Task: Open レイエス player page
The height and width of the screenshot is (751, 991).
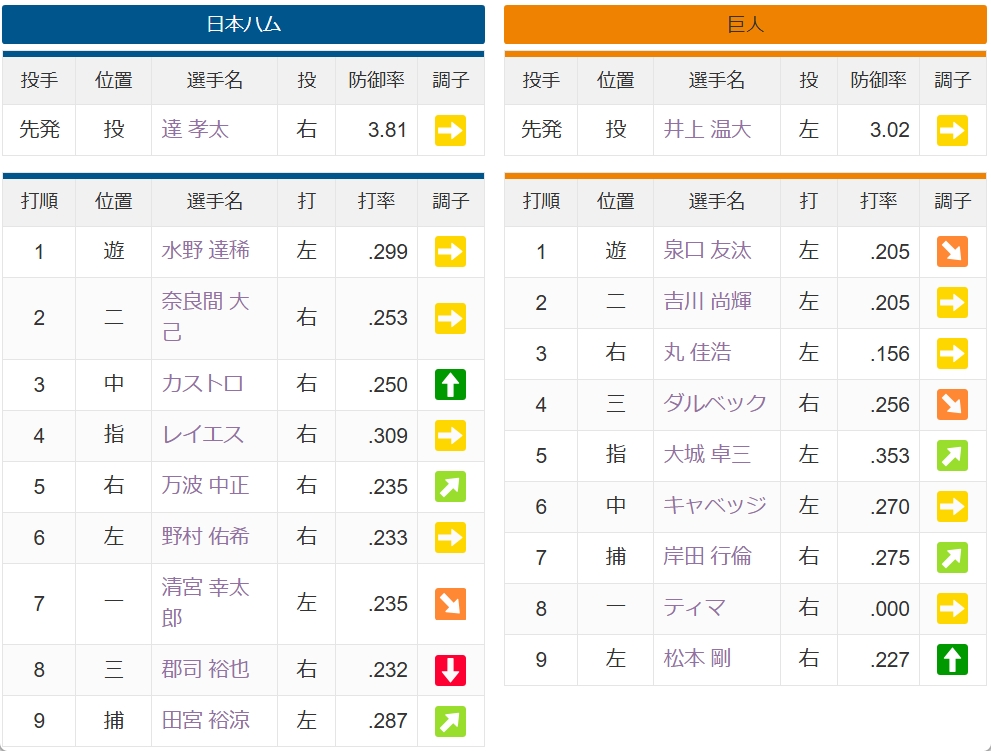Action: tap(202, 434)
